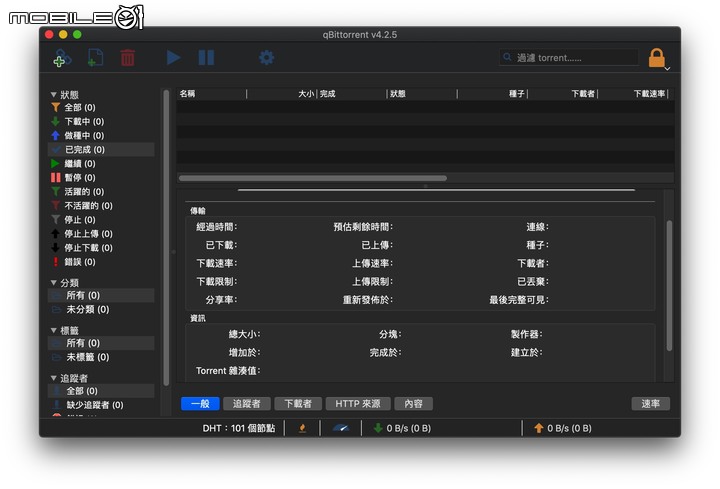Viewport: 720px width, 489px height.
Task: Click the 速率 button
Action: click(x=650, y=404)
